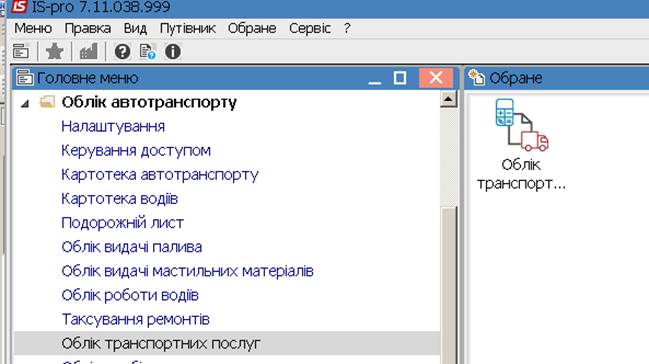
Task: Open the Обране menu in menu bar
Action: [252, 28]
